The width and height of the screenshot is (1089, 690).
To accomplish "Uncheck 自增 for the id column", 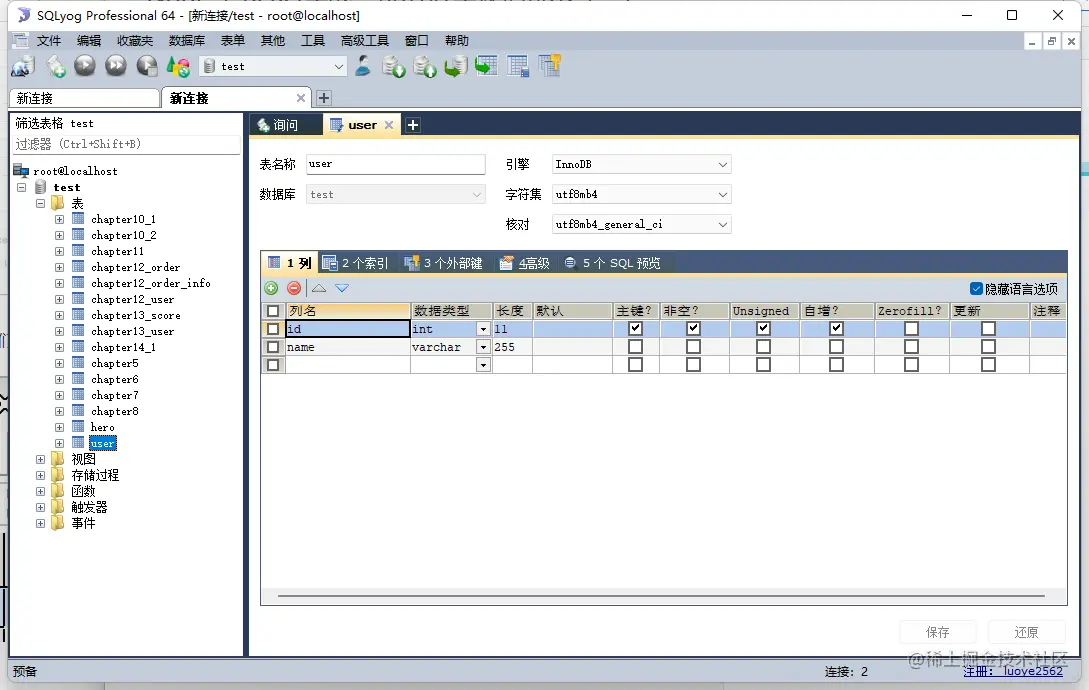I will [x=836, y=328].
